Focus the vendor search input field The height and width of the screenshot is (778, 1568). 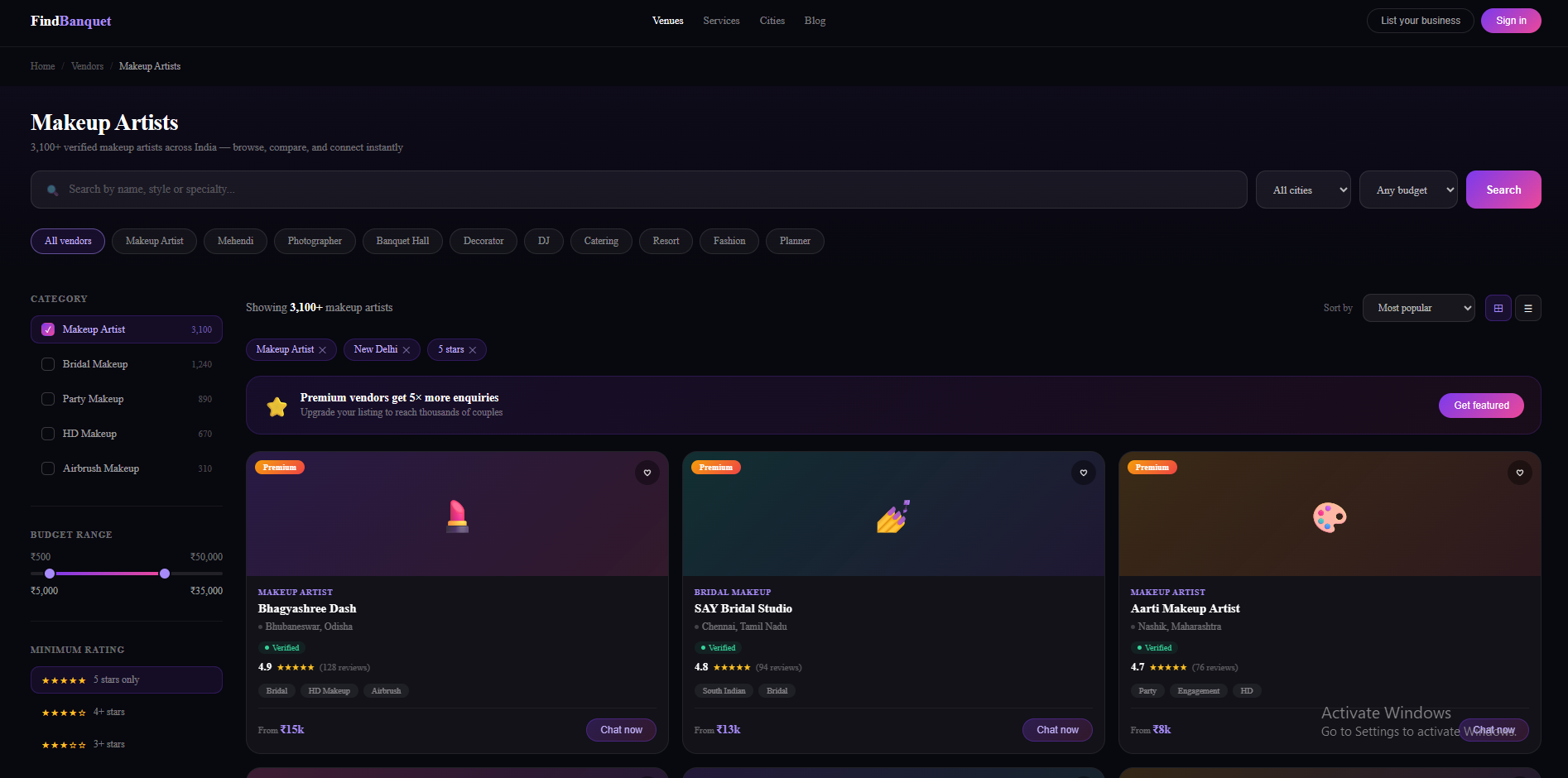(646, 190)
